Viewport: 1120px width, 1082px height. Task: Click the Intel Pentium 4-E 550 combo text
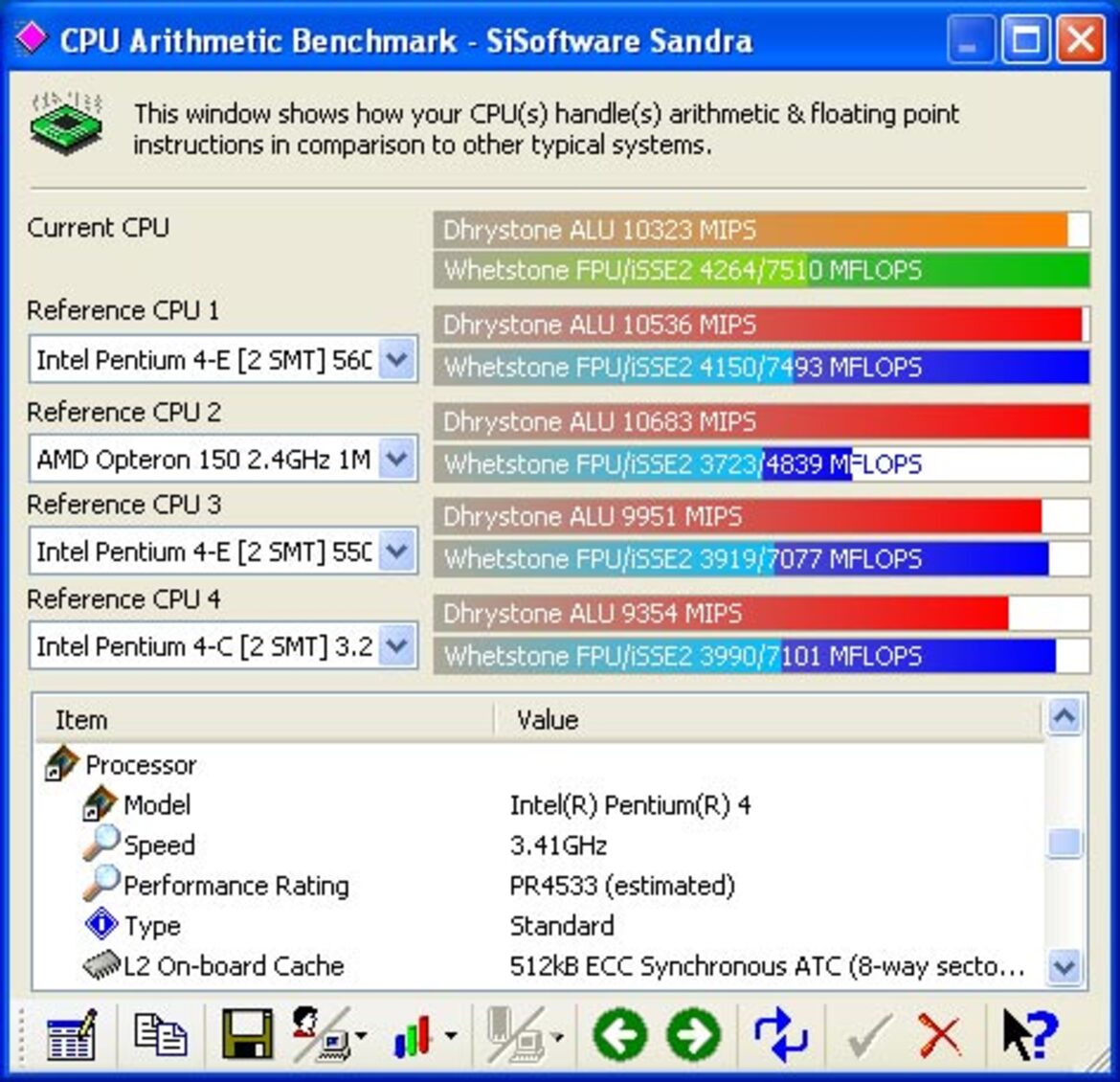(204, 551)
